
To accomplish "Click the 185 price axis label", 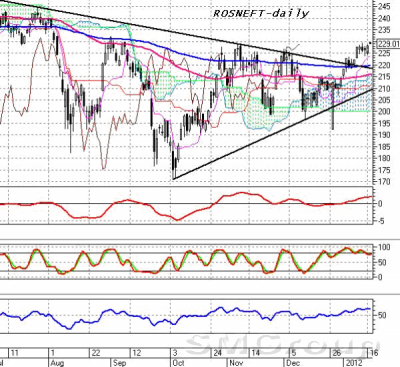I will tap(384, 146).
